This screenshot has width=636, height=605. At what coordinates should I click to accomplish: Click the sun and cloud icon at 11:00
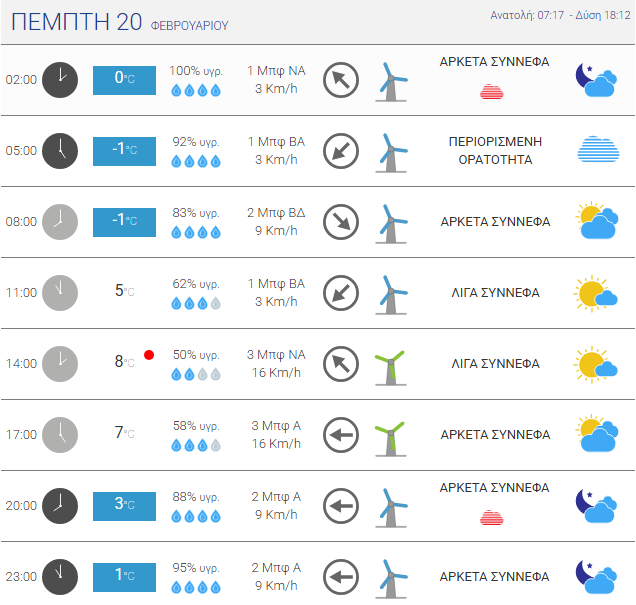pos(595,294)
